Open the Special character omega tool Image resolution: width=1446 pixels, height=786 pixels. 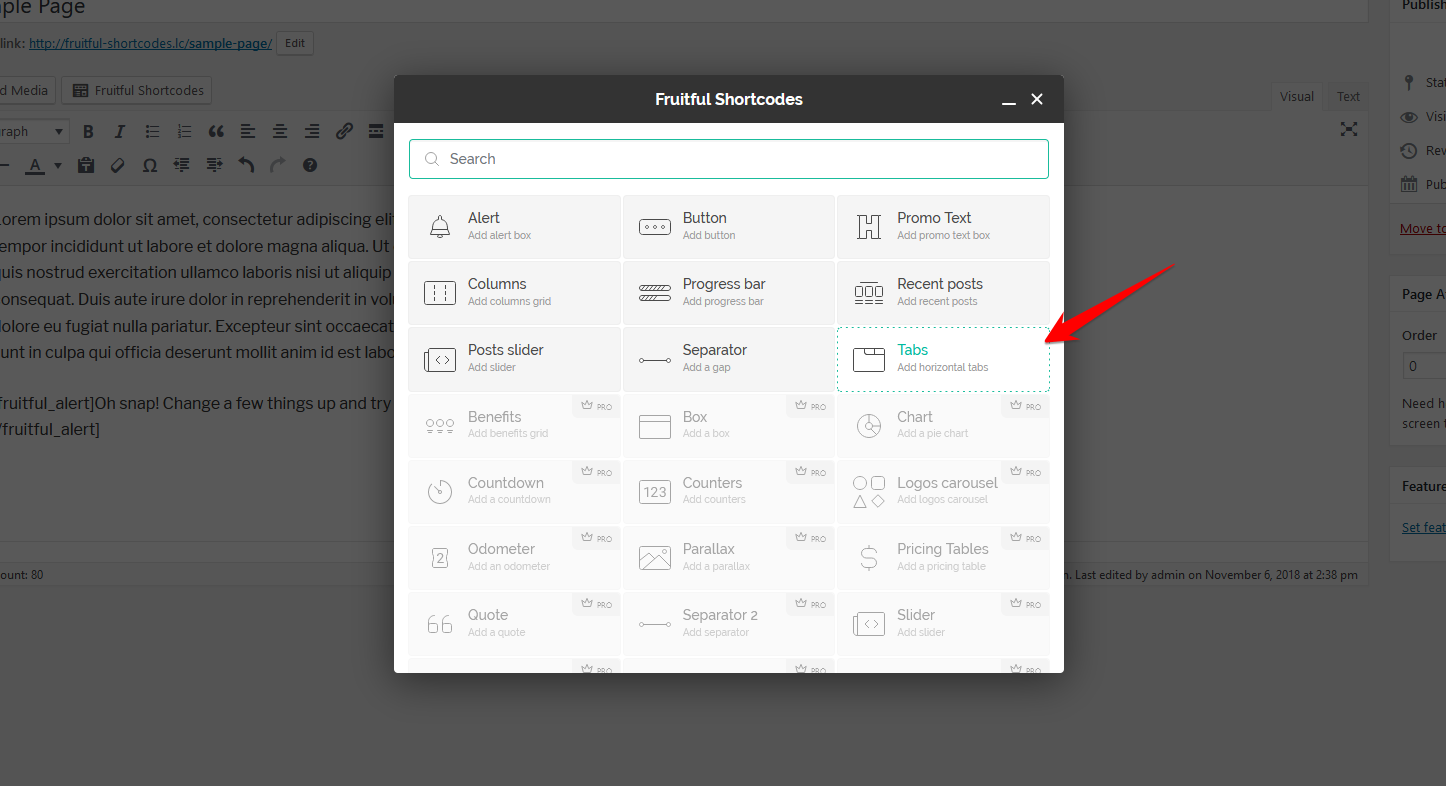[150, 165]
